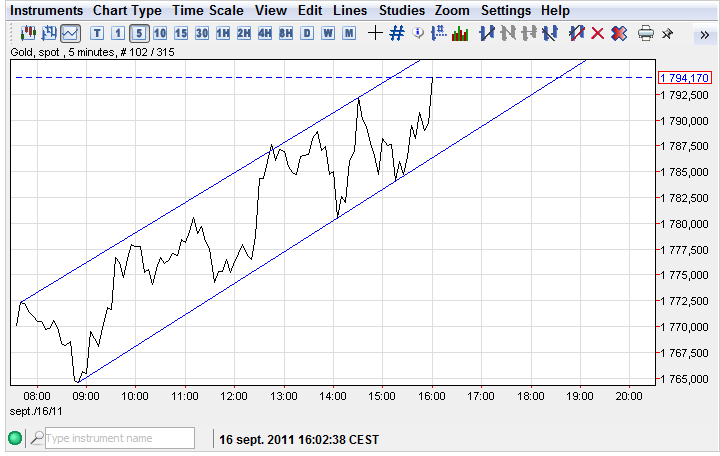The width and height of the screenshot is (720, 456).
Task: Select the 15 minute timeframe button
Action: click(x=181, y=33)
